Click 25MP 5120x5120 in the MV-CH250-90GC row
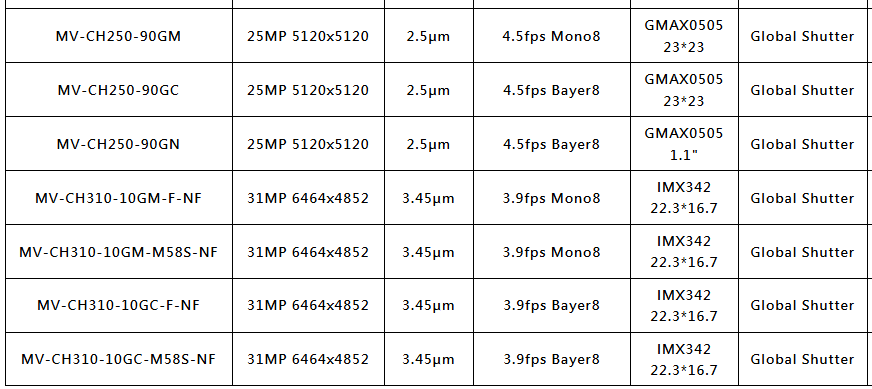The image size is (872, 389). (x=308, y=90)
